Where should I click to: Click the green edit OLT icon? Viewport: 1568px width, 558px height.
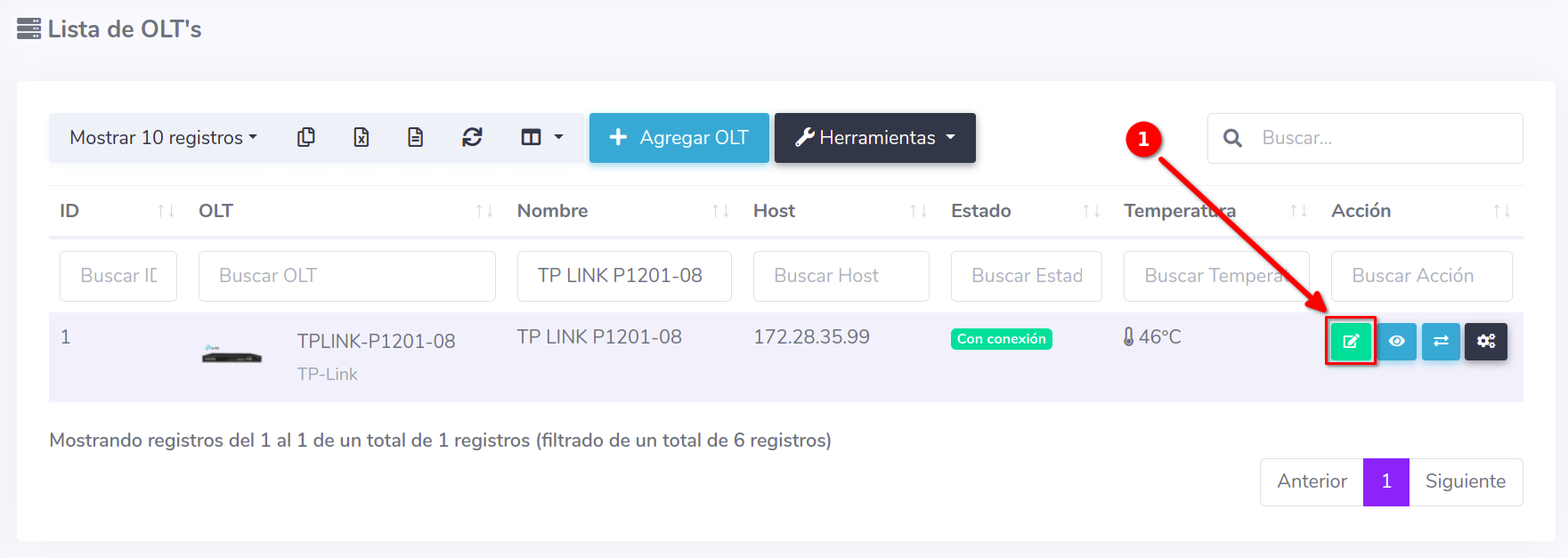click(1351, 341)
